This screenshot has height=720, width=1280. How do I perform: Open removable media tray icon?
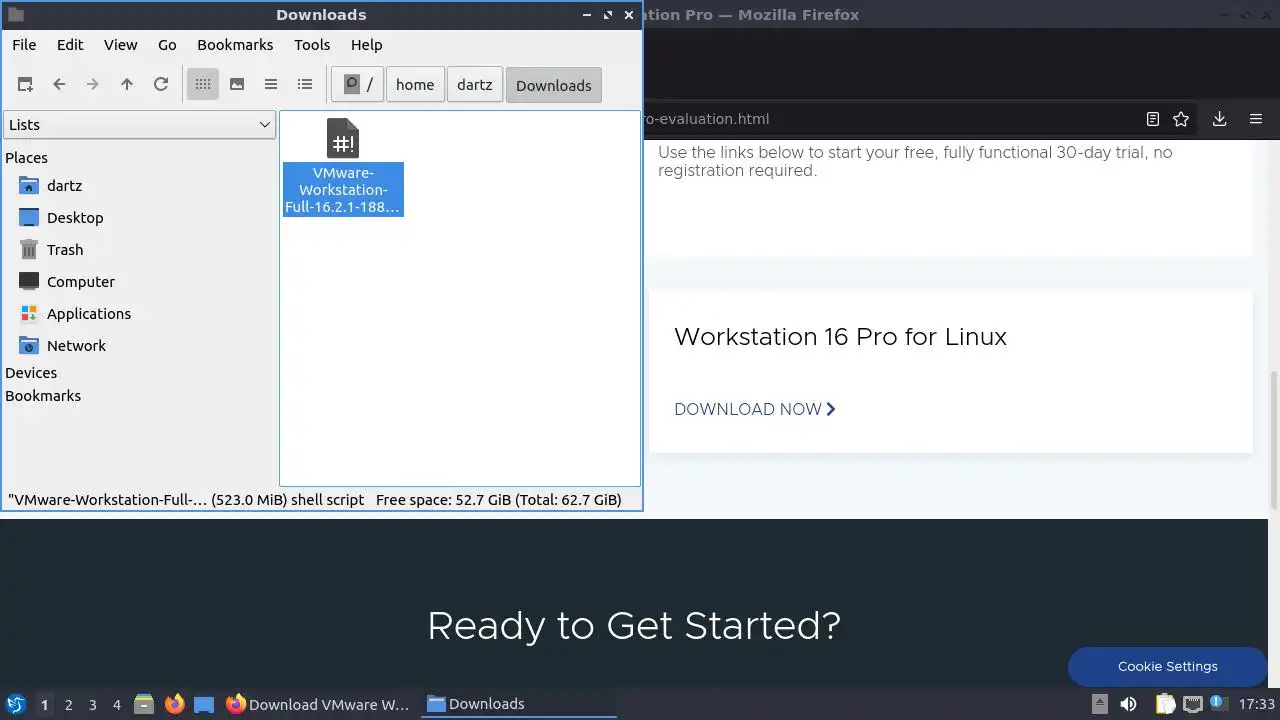(1099, 704)
